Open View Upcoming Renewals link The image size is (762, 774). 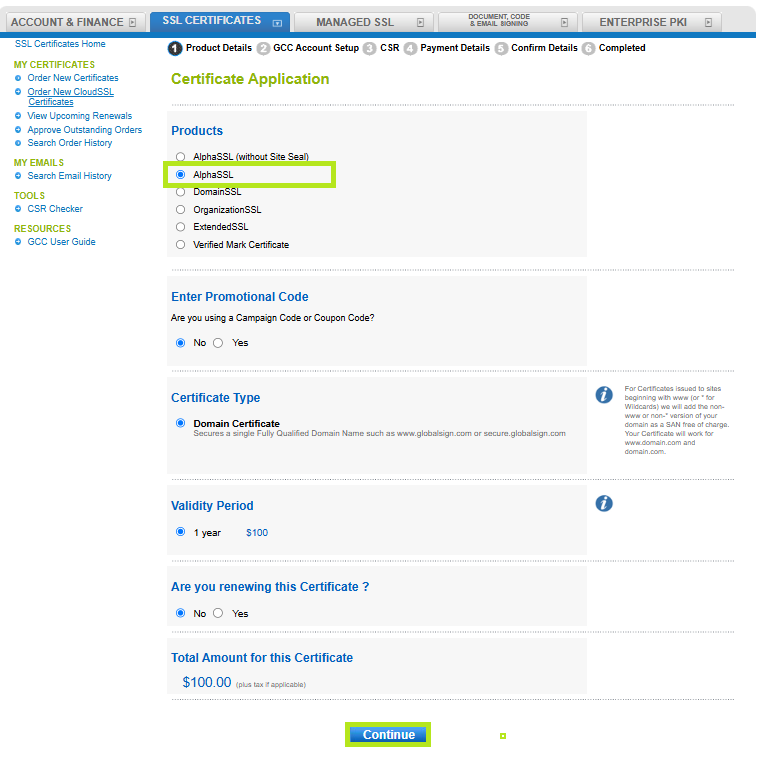80,116
